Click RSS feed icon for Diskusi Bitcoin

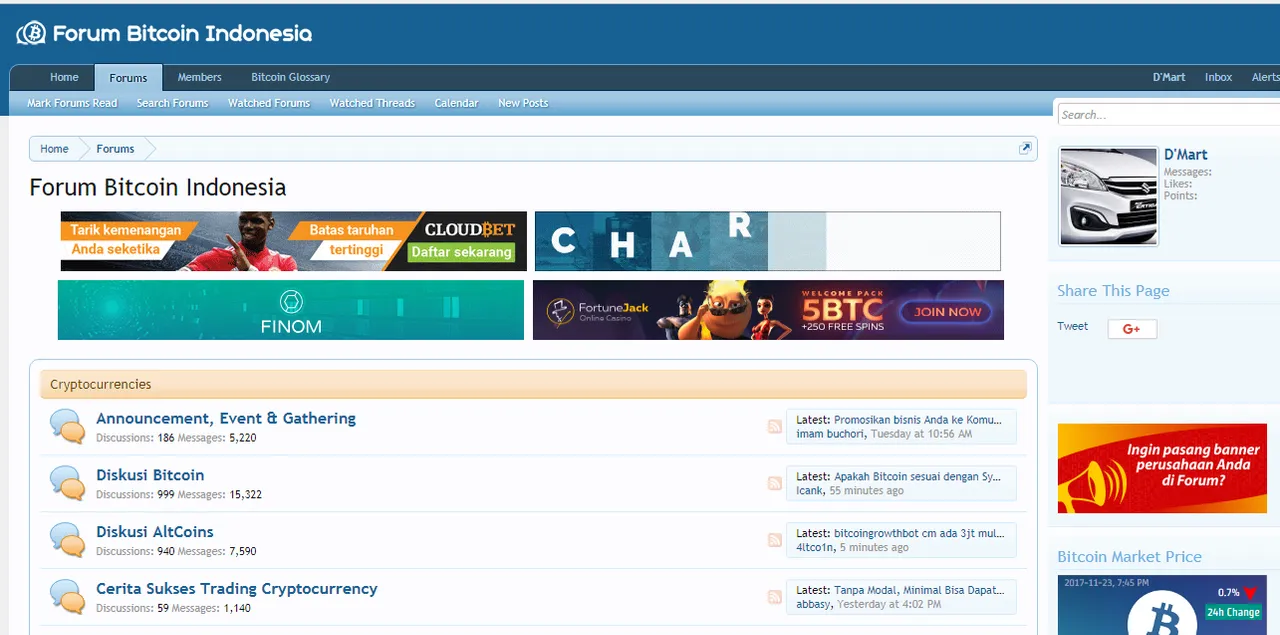click(775, 484)
